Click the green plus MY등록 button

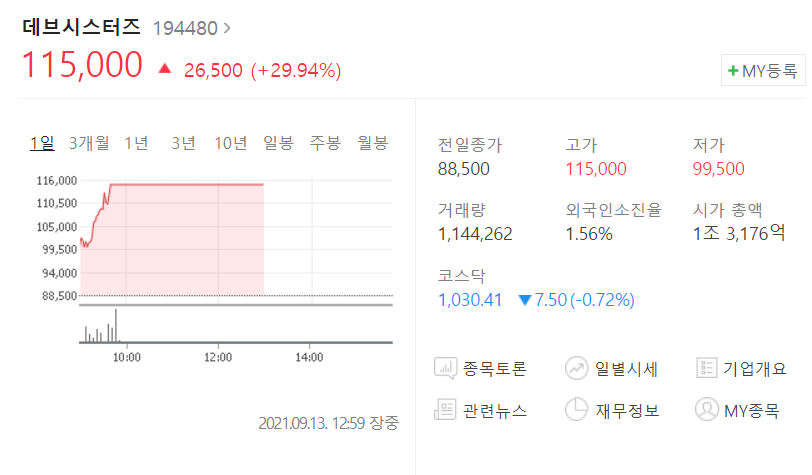(763, 71)
